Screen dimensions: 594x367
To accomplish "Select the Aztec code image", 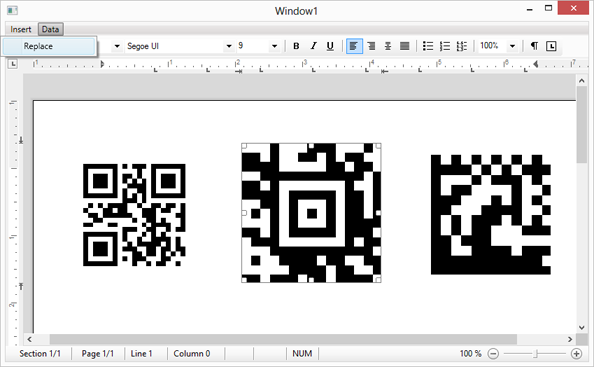I will 311,213.
